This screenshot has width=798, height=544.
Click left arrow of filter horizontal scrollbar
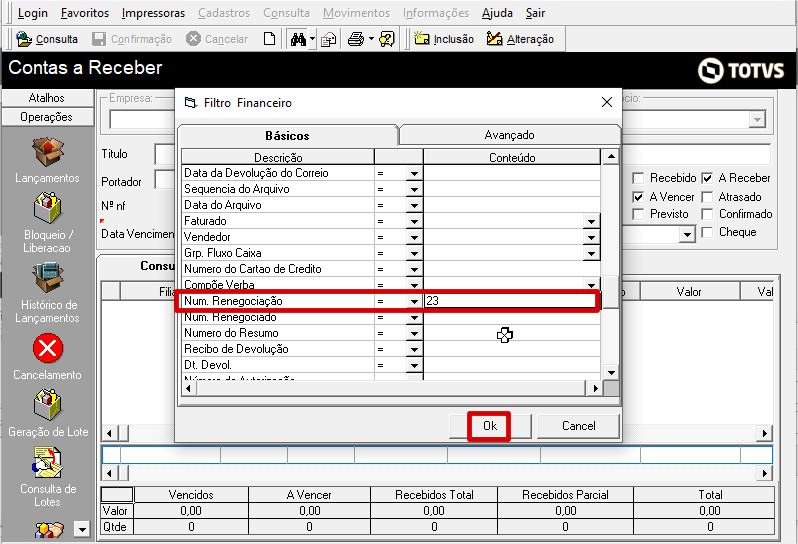(189, 388)
